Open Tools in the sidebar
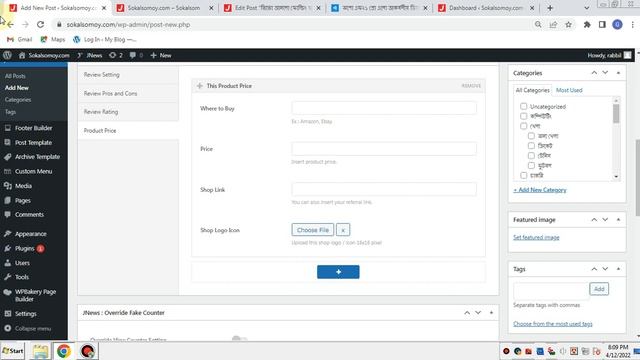640x360 pixels. pos(22,277)
